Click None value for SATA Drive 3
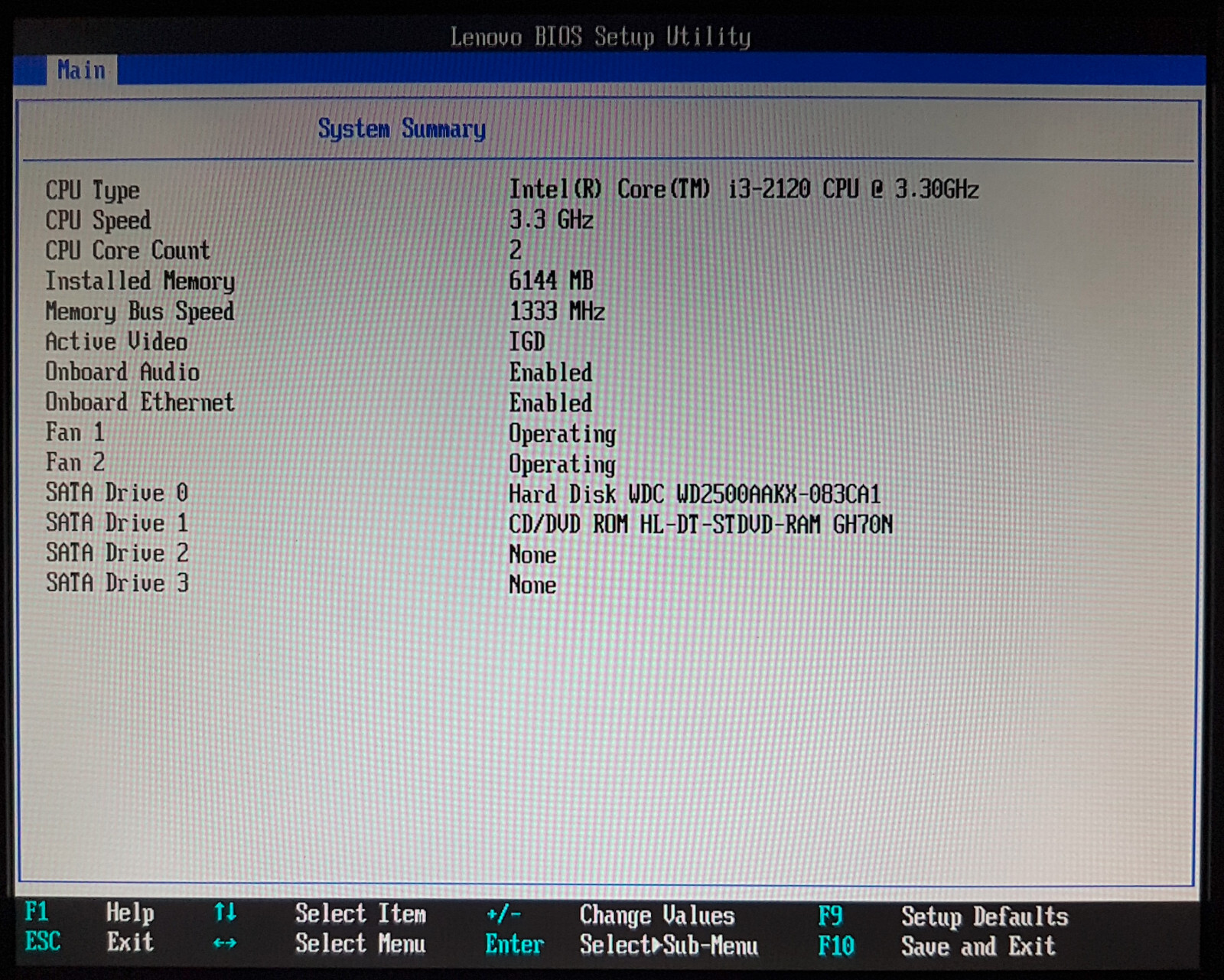Viewport: 1224px width, 980px height. (532, 585)
